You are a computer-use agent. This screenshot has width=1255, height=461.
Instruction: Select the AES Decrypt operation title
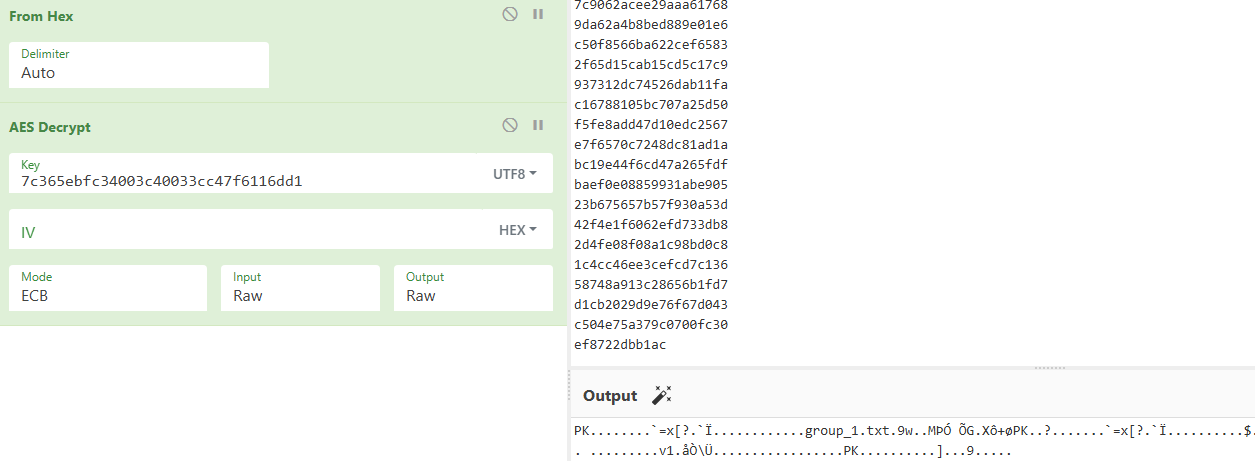tap(50, 127)
